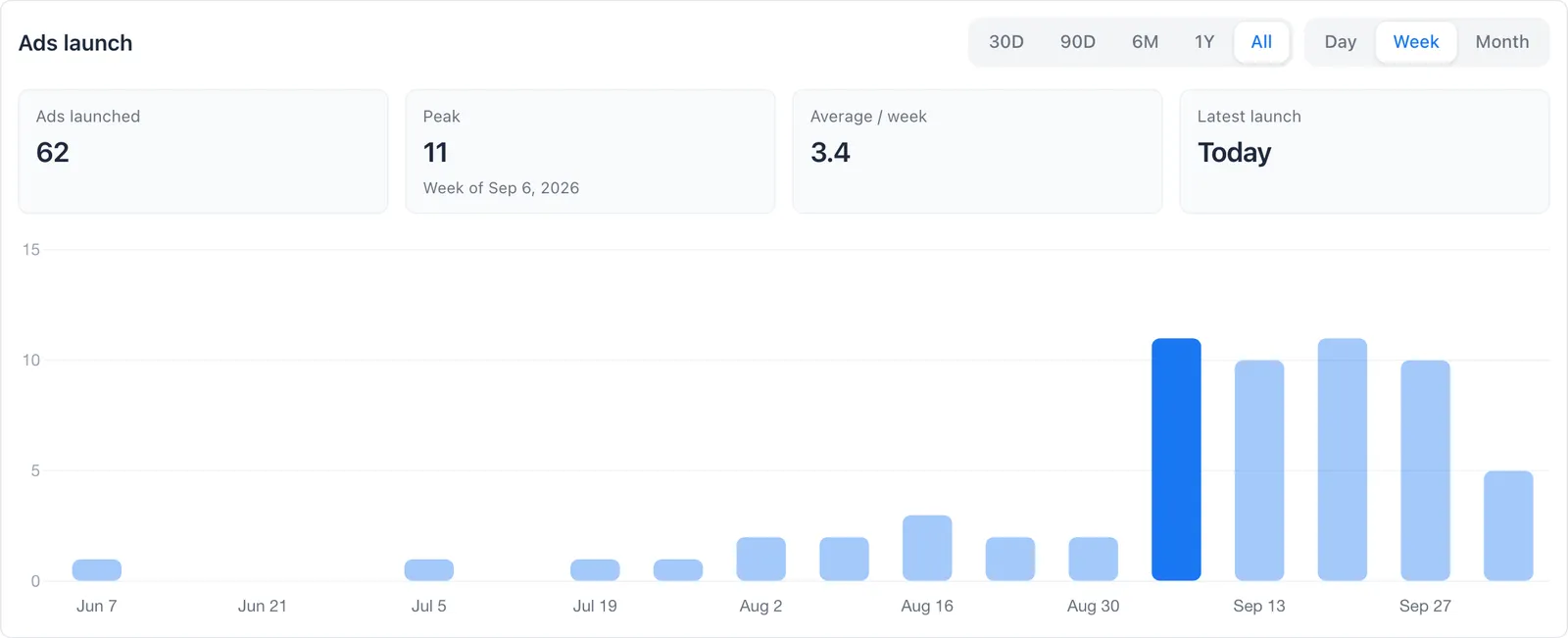This screenshot has width=1568, height=638.
Task: Click the '62' ads launched value
Action: [53, 153]
